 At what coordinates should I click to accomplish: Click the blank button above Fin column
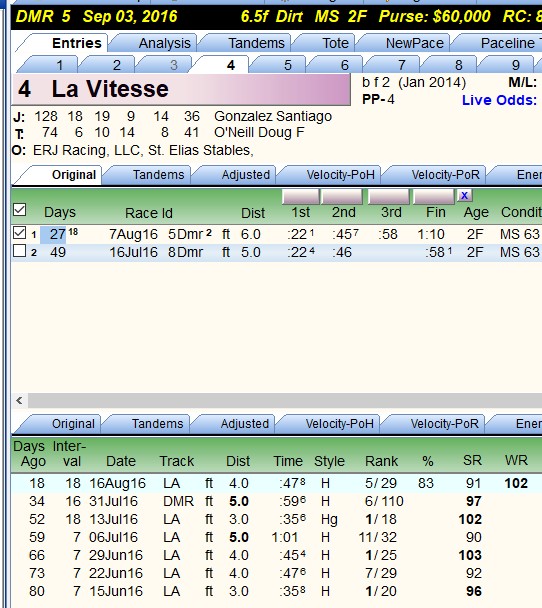coord(434,197)
